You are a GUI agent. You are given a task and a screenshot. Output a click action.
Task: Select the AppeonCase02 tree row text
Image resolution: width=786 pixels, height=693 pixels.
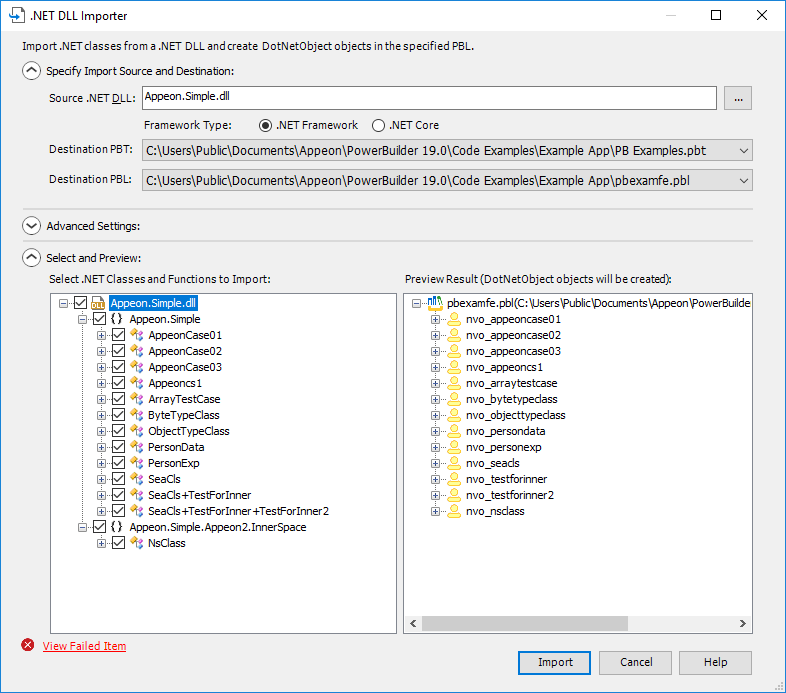tap(185, 351)
